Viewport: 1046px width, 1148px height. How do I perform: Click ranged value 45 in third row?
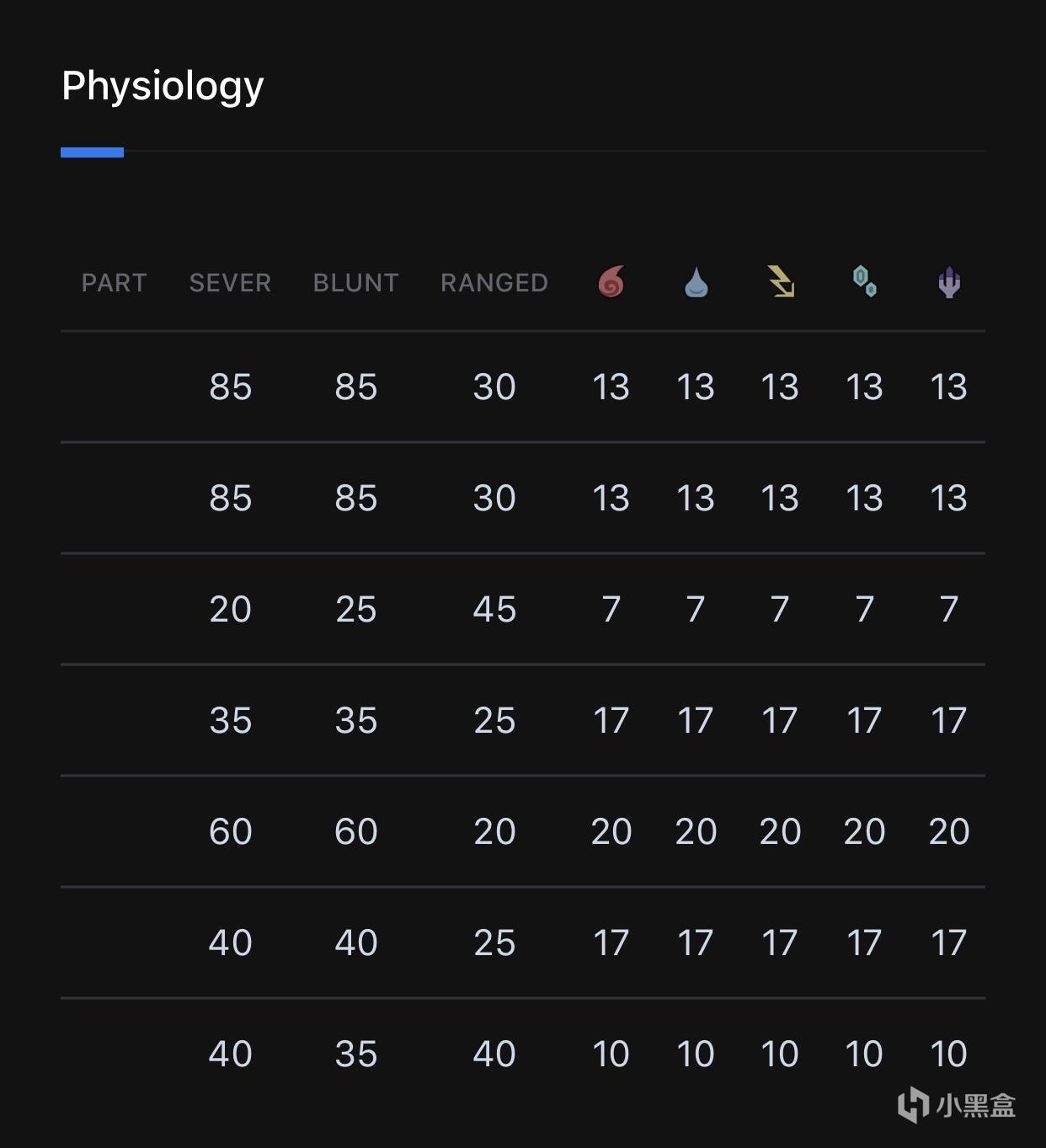click(x=494, y=610)
